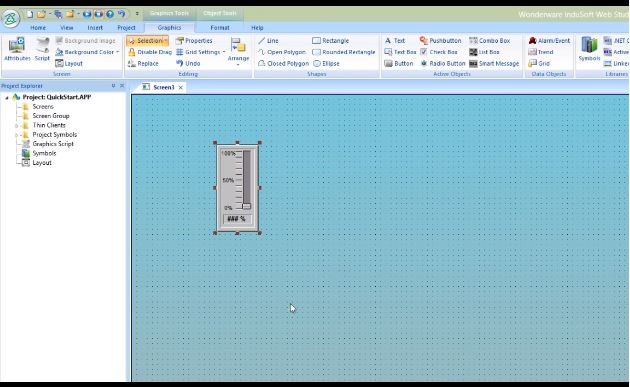Insert a Text object

[395, 41]
